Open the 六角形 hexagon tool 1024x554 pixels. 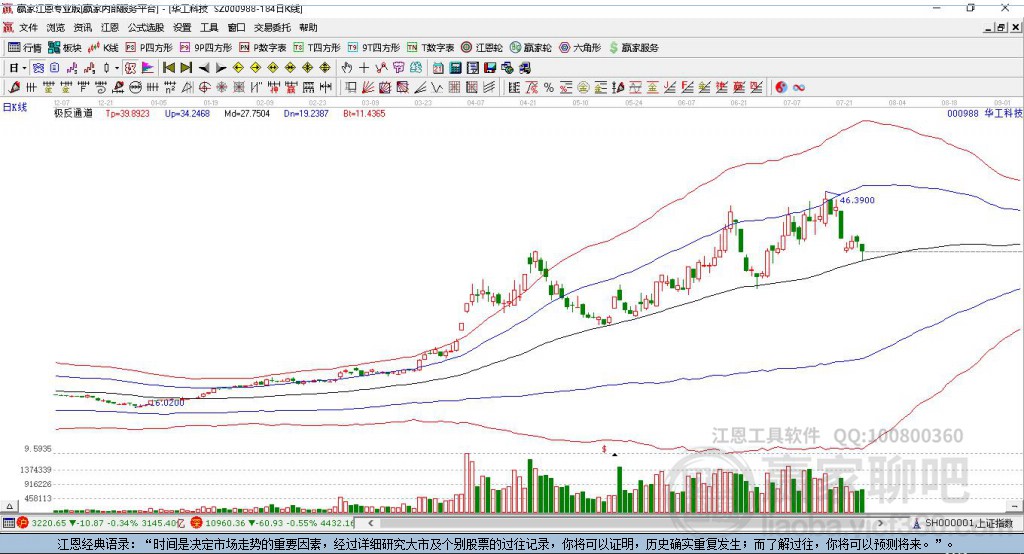(x=580, y=48)
